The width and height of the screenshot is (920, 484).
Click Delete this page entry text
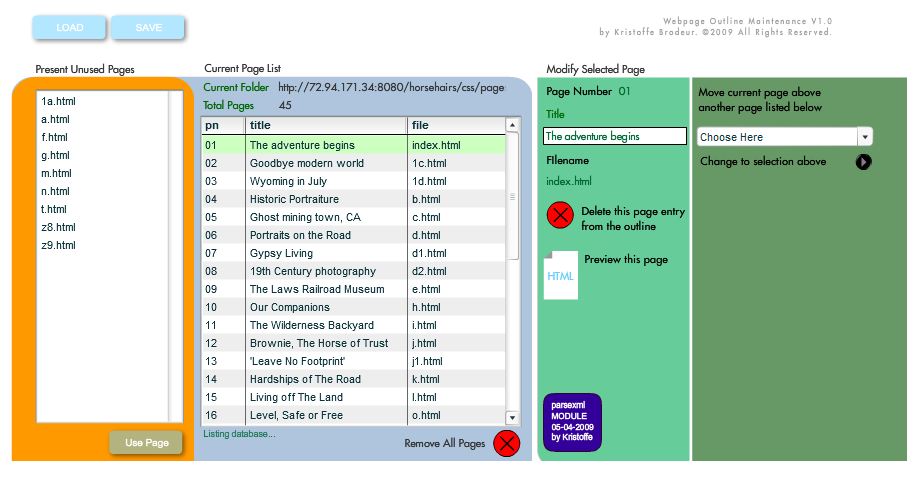(633, 218)
